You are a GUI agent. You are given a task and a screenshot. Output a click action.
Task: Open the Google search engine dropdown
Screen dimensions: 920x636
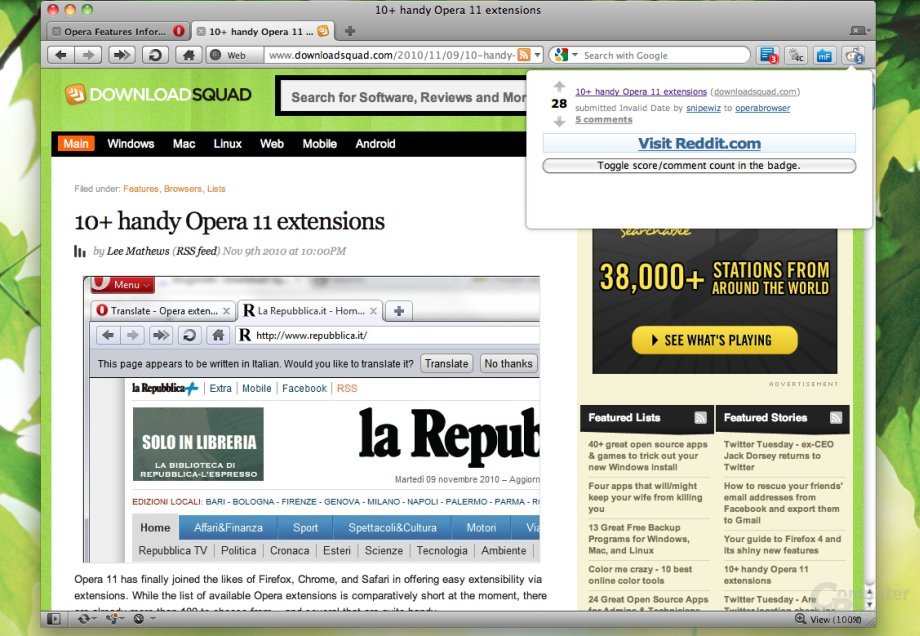coord(566,55)
